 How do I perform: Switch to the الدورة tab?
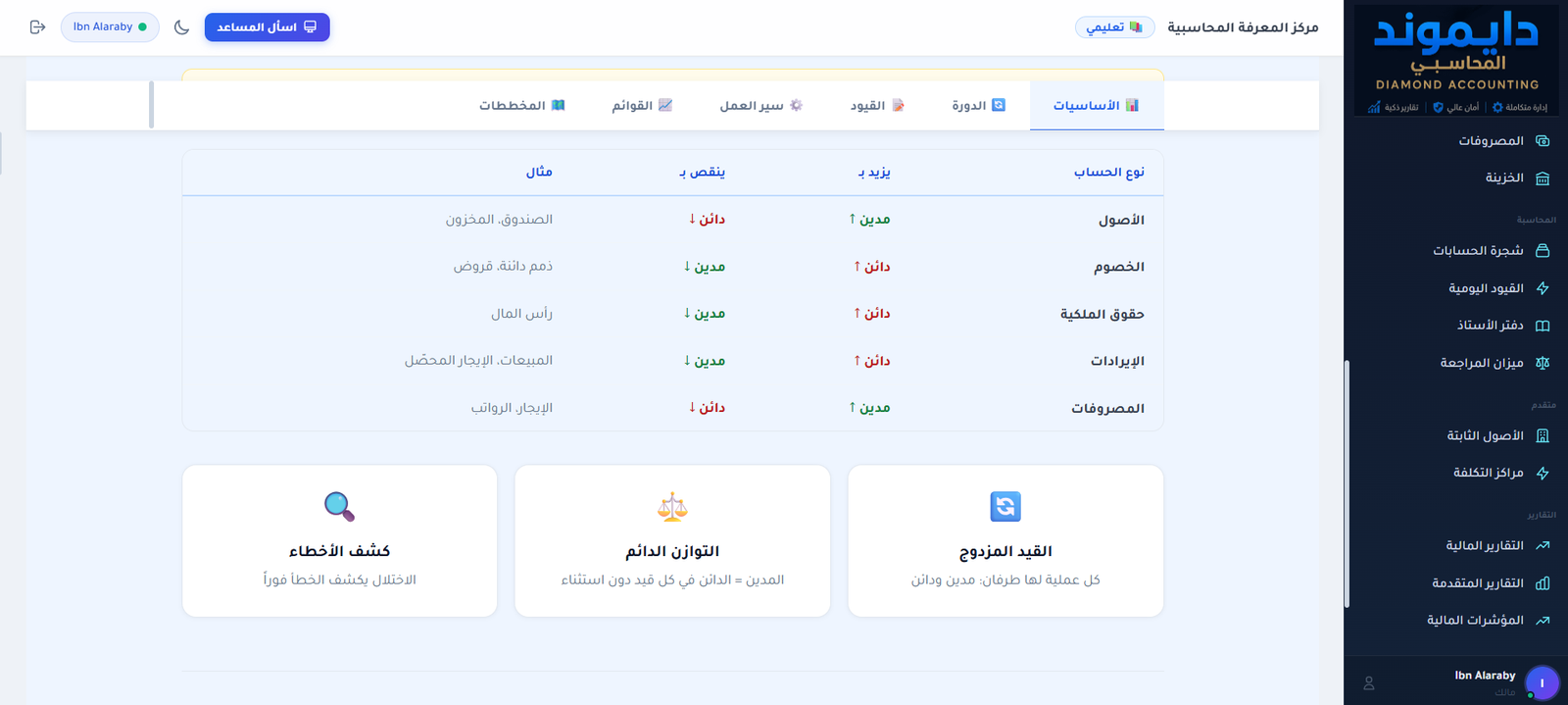pyautogui.click(x=978, y=106)
